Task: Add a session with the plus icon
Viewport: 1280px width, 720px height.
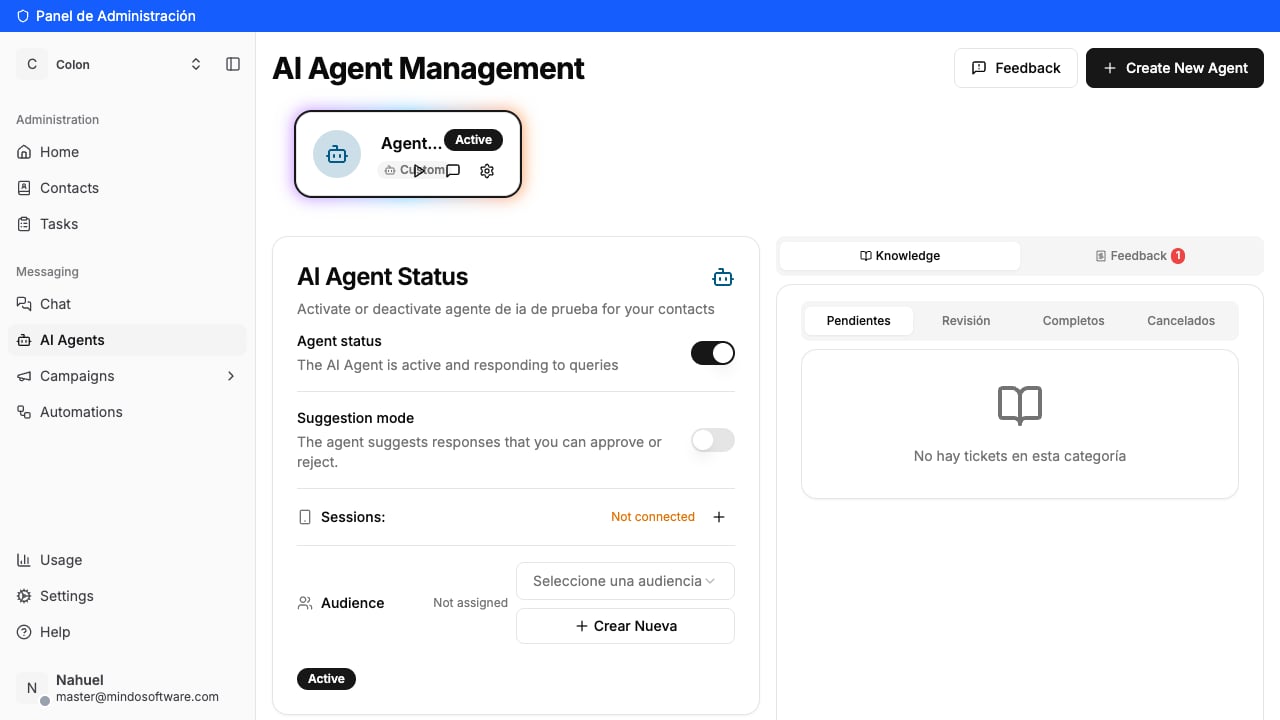Action: click(x=719, y=517)
